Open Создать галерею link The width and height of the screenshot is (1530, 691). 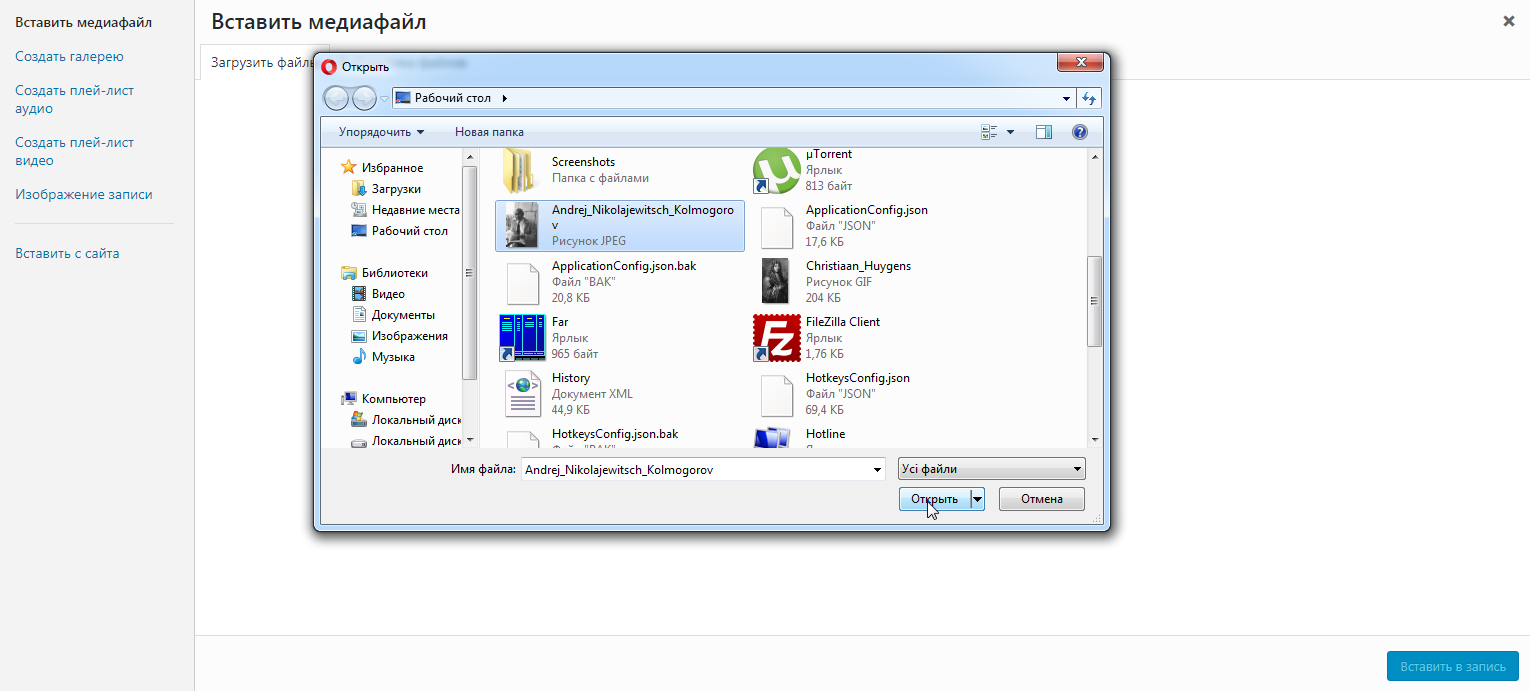[69, 56]
